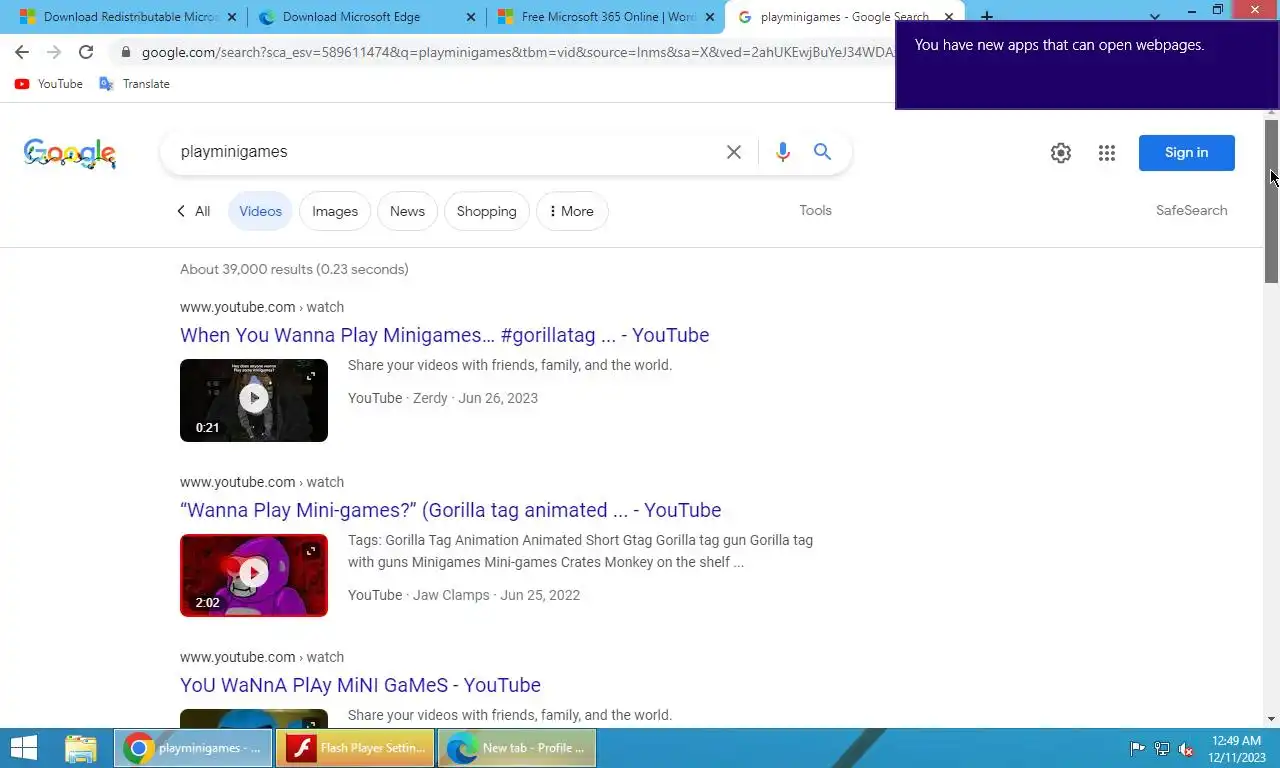This screenshot has height=768, width=1280.
Task: Click the blue search magnifier icon
Action: pos(822,152)
